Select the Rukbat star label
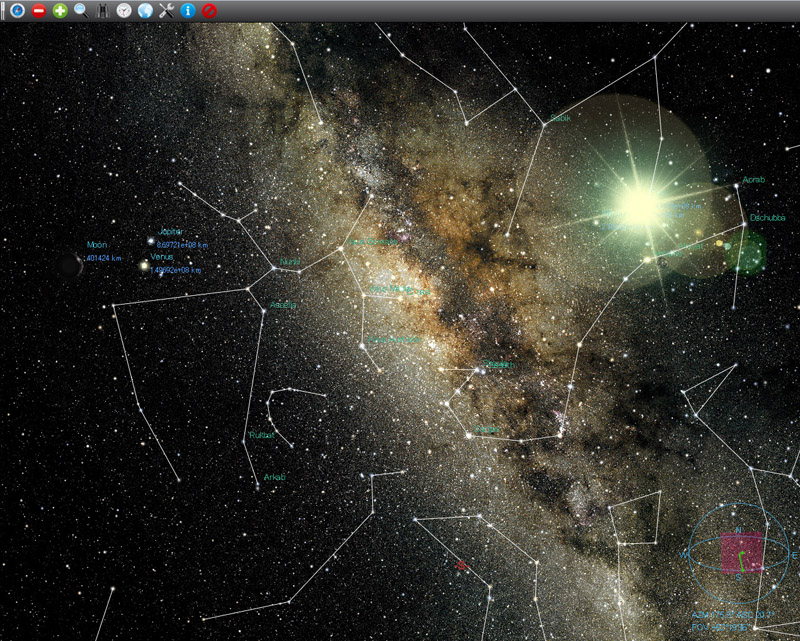The image size is (800, 641). 262,435
